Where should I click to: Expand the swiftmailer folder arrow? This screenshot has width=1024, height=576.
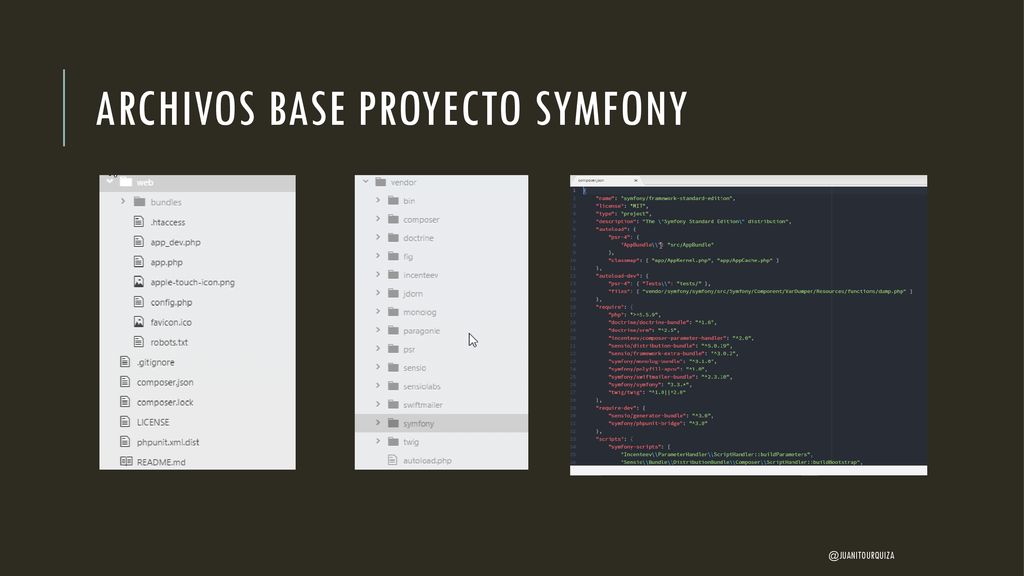click(x=378, y=404)
